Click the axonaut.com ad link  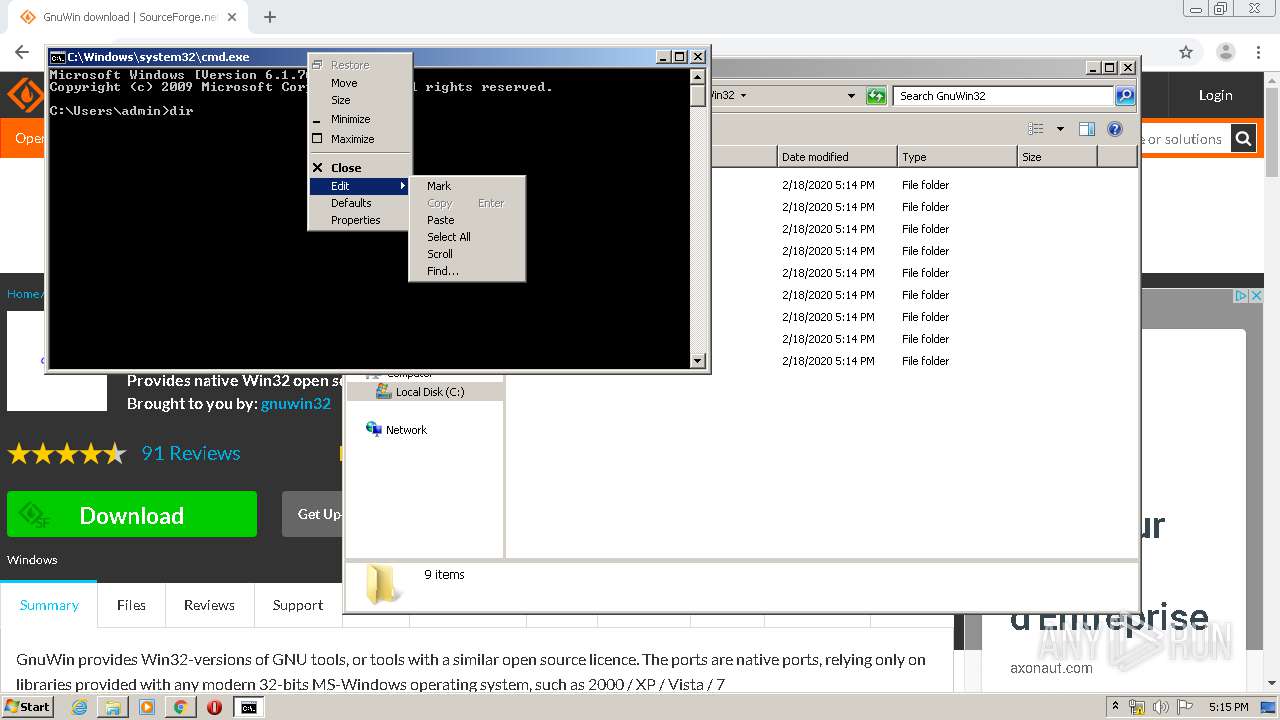coord(1051,668)
